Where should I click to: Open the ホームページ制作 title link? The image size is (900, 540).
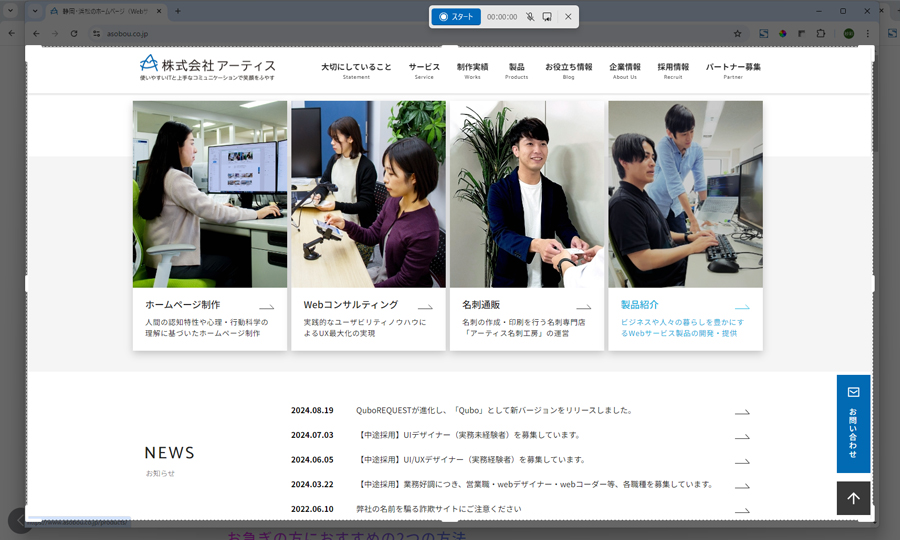click(x=183, y=305)
